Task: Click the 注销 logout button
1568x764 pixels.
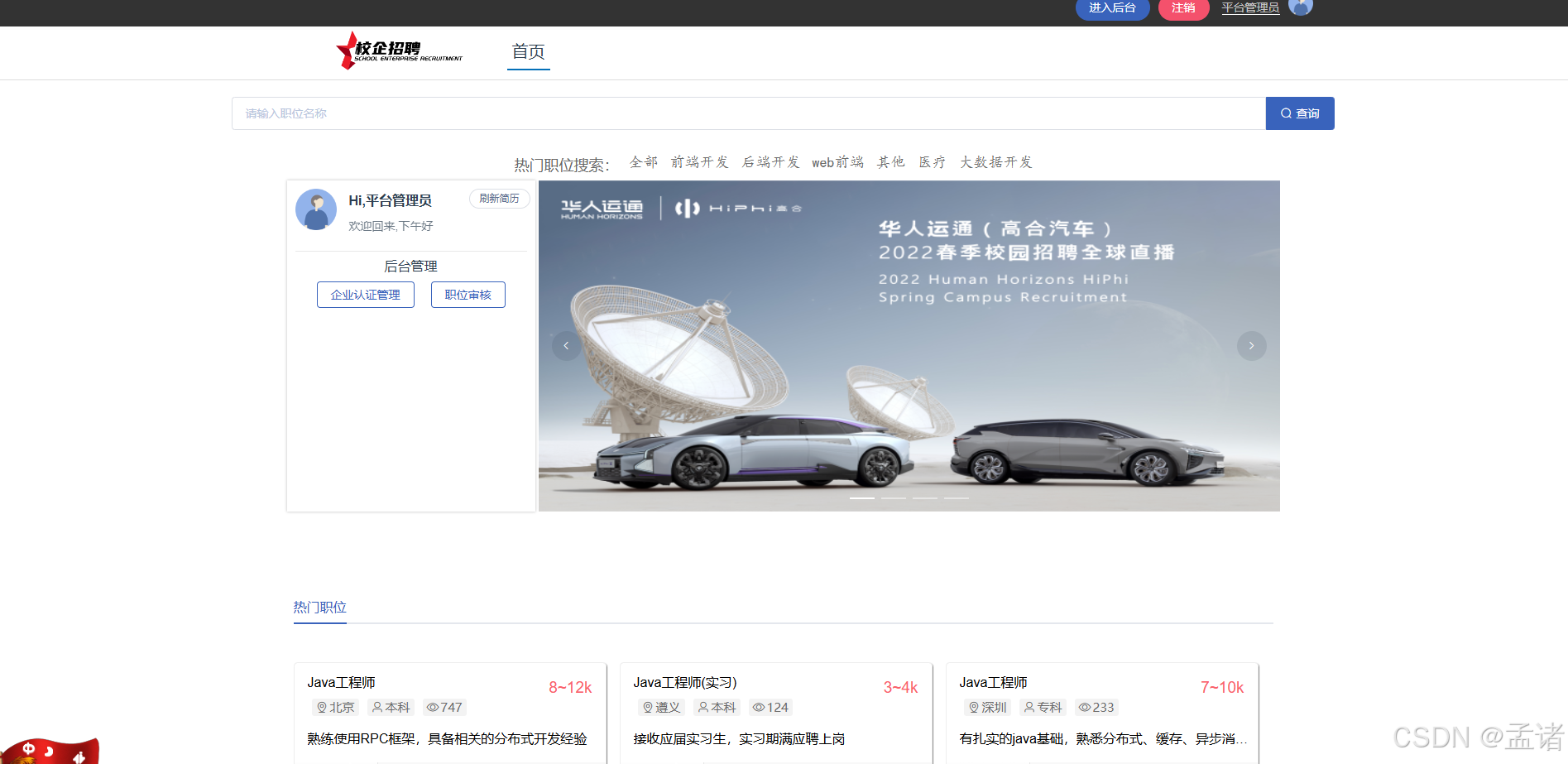Action: tap(1183, 7)
